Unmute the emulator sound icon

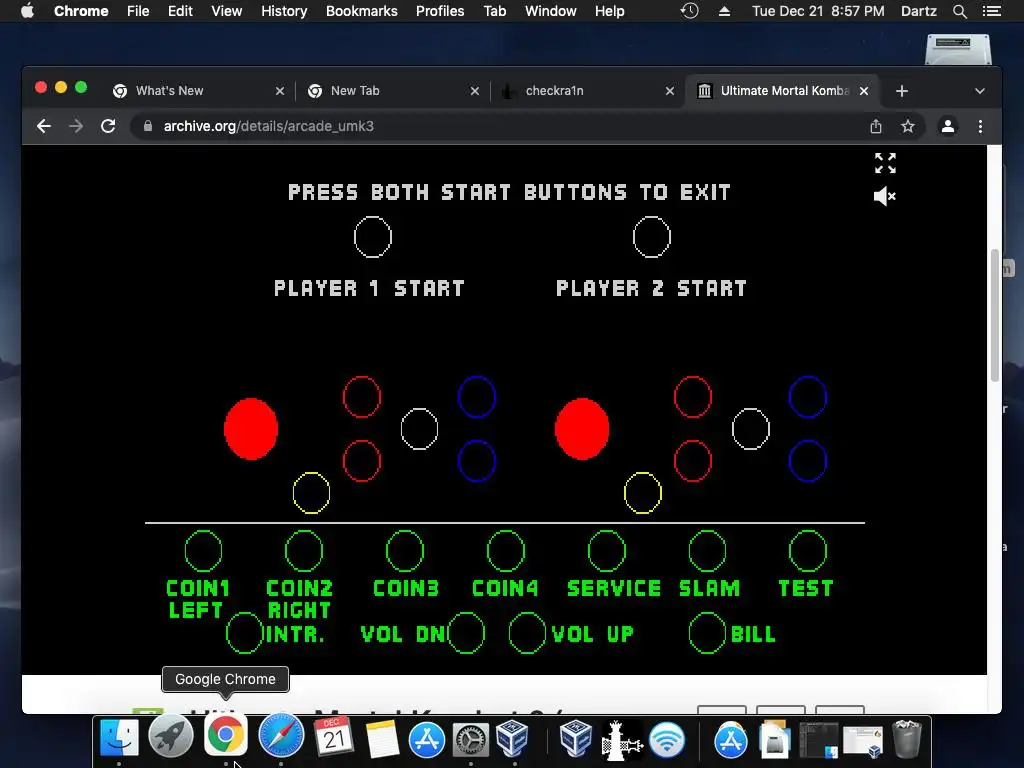pos(885,196)
